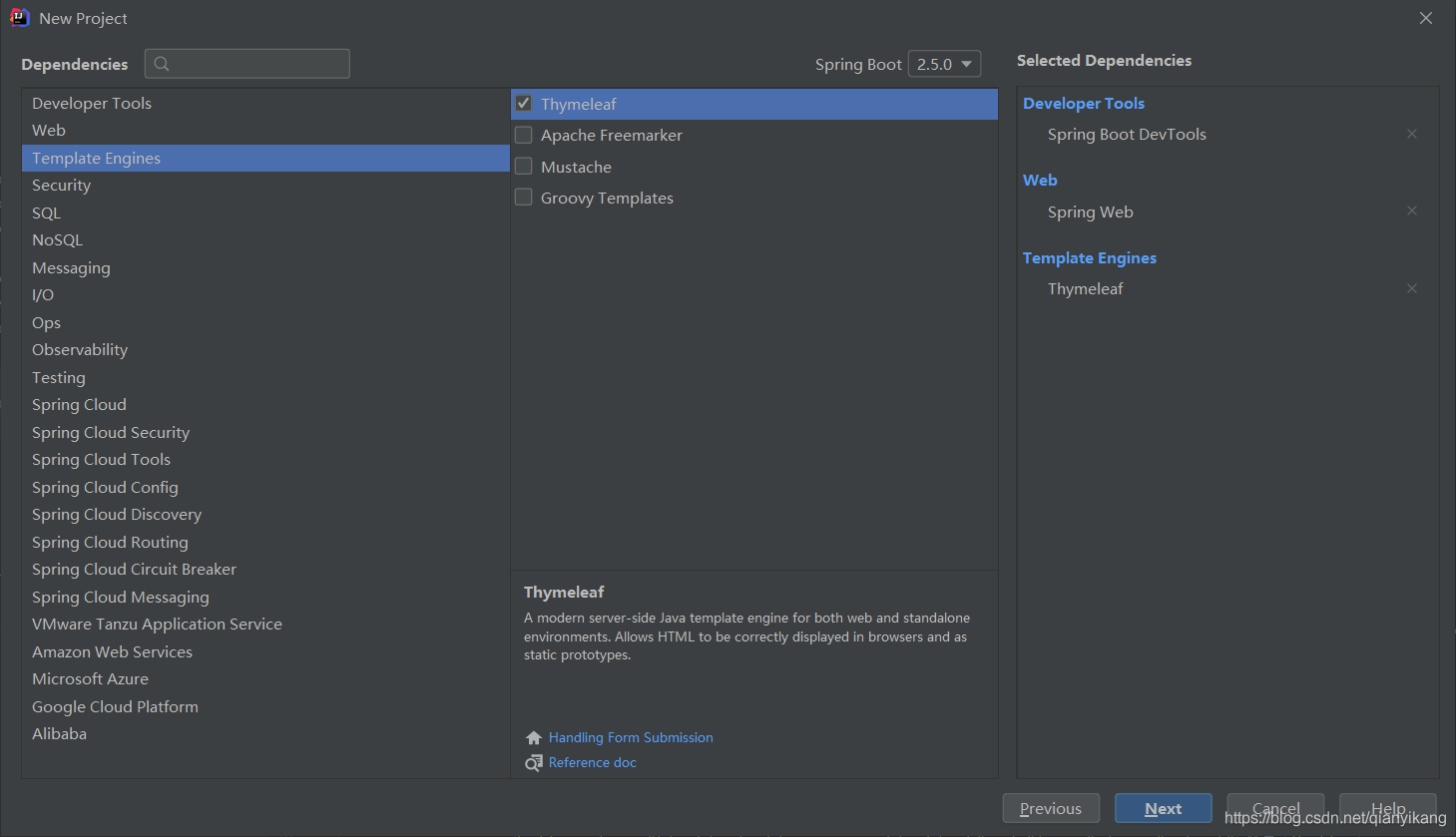Choose the Microsoft Azure category

(265, 679)
